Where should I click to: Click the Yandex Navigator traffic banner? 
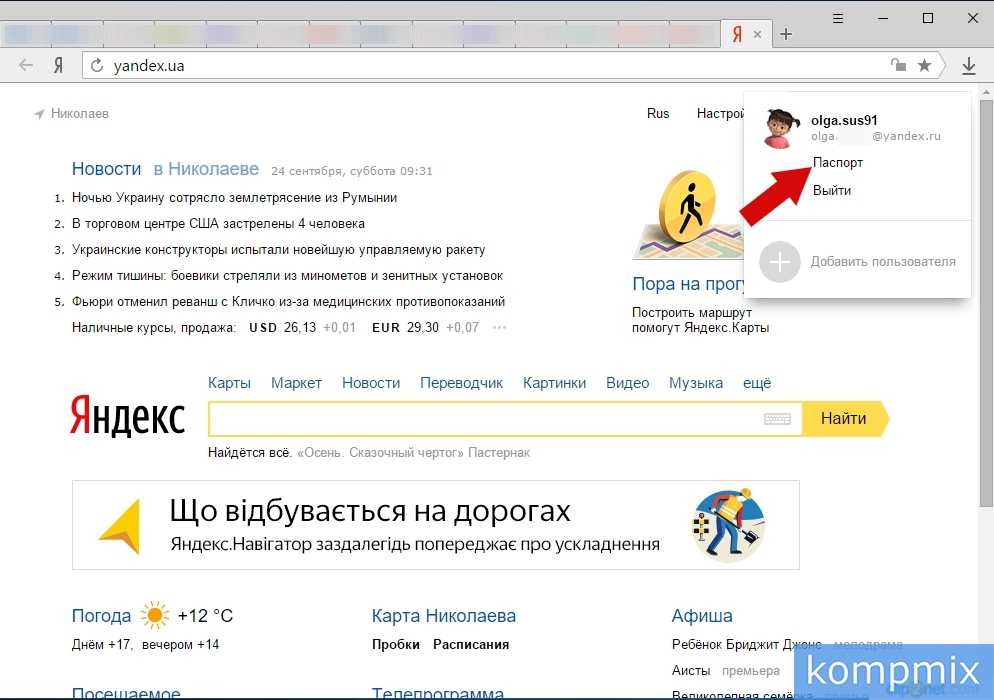coord(435,525)
